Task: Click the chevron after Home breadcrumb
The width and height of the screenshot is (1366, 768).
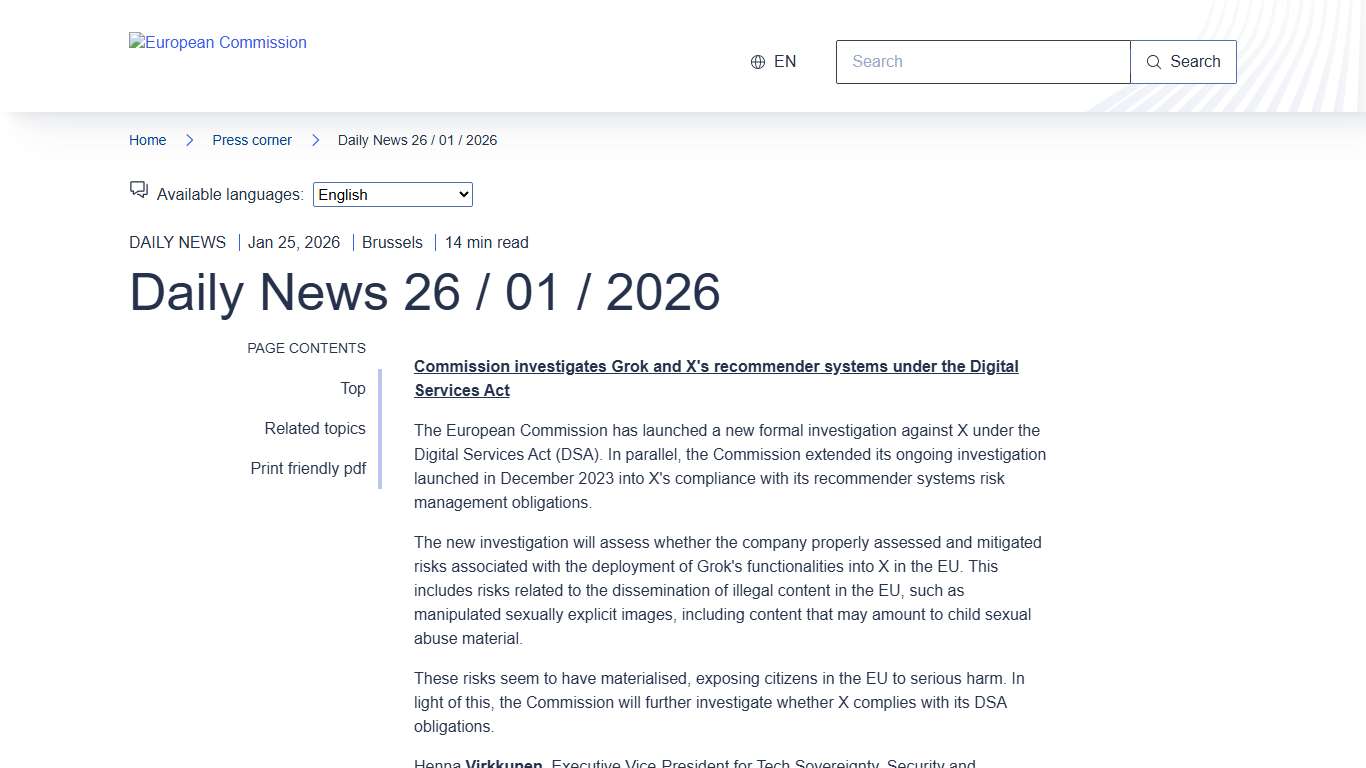Action: coord(189,140)
